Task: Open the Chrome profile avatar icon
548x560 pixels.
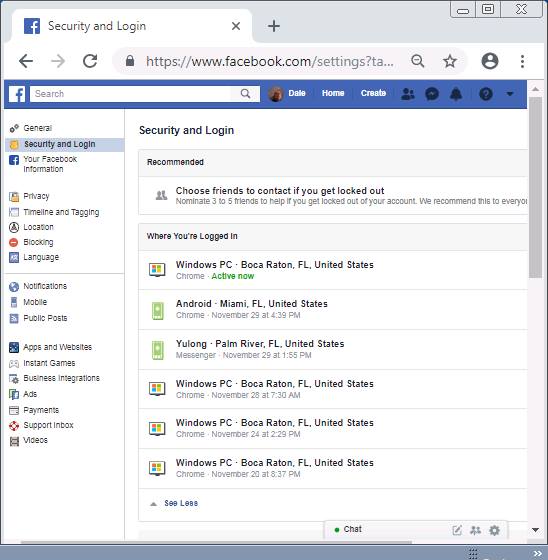Action: point(490,61)
